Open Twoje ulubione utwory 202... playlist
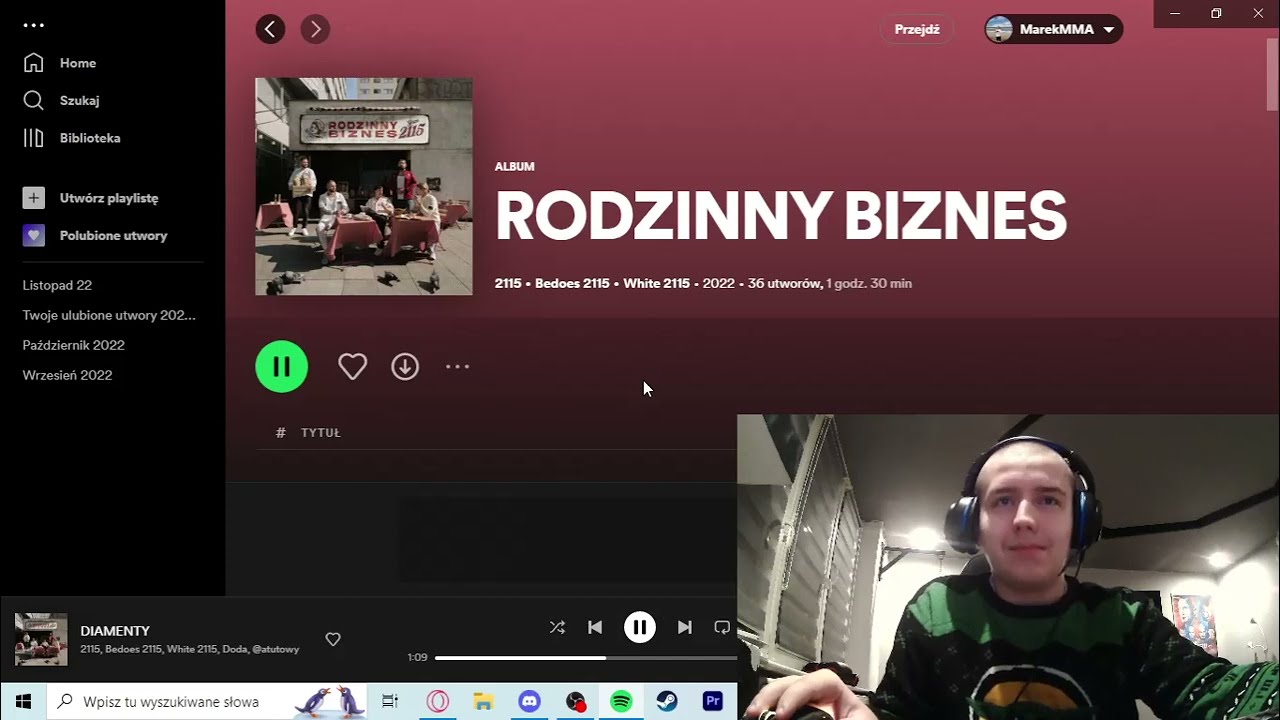This screenshot has width=1280, height=720. 109,315
